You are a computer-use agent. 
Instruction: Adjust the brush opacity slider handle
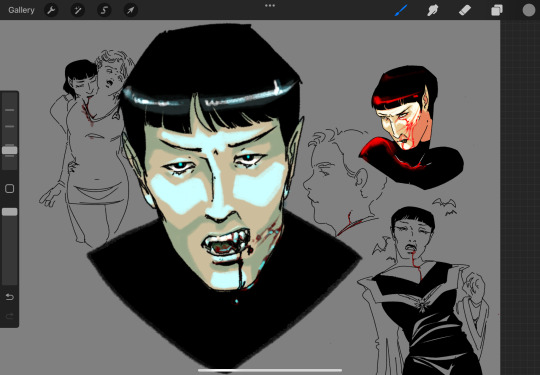pyautogui.click(x=10, y=212)
